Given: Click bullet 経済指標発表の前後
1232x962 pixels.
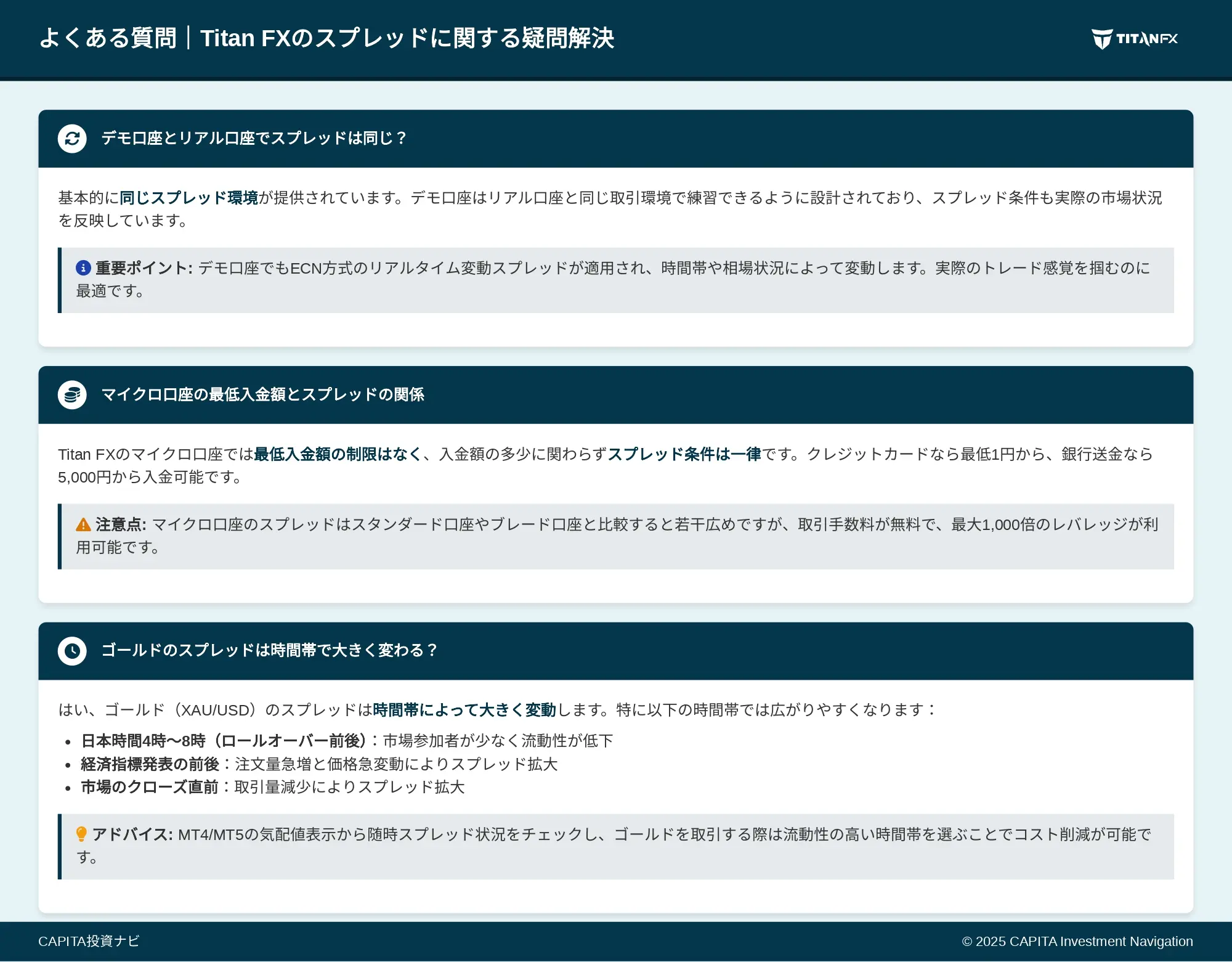Looking at the screenshot, I should click(x=150, y=764).
